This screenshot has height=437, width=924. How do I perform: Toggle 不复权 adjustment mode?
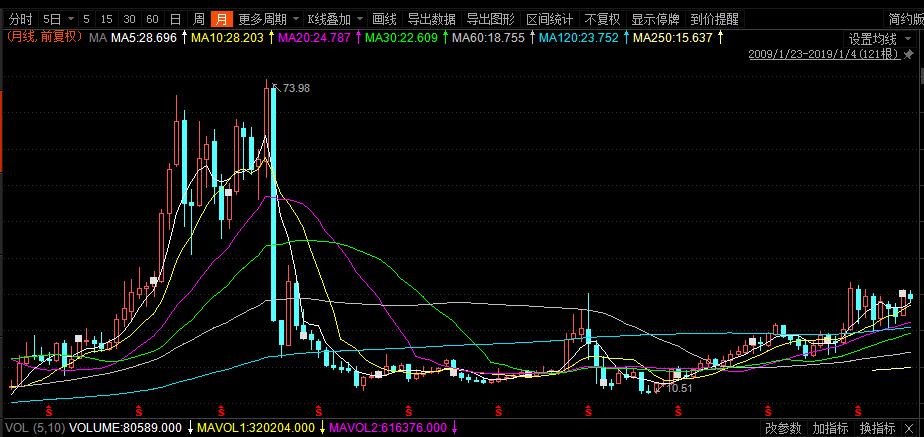point(602,19)
